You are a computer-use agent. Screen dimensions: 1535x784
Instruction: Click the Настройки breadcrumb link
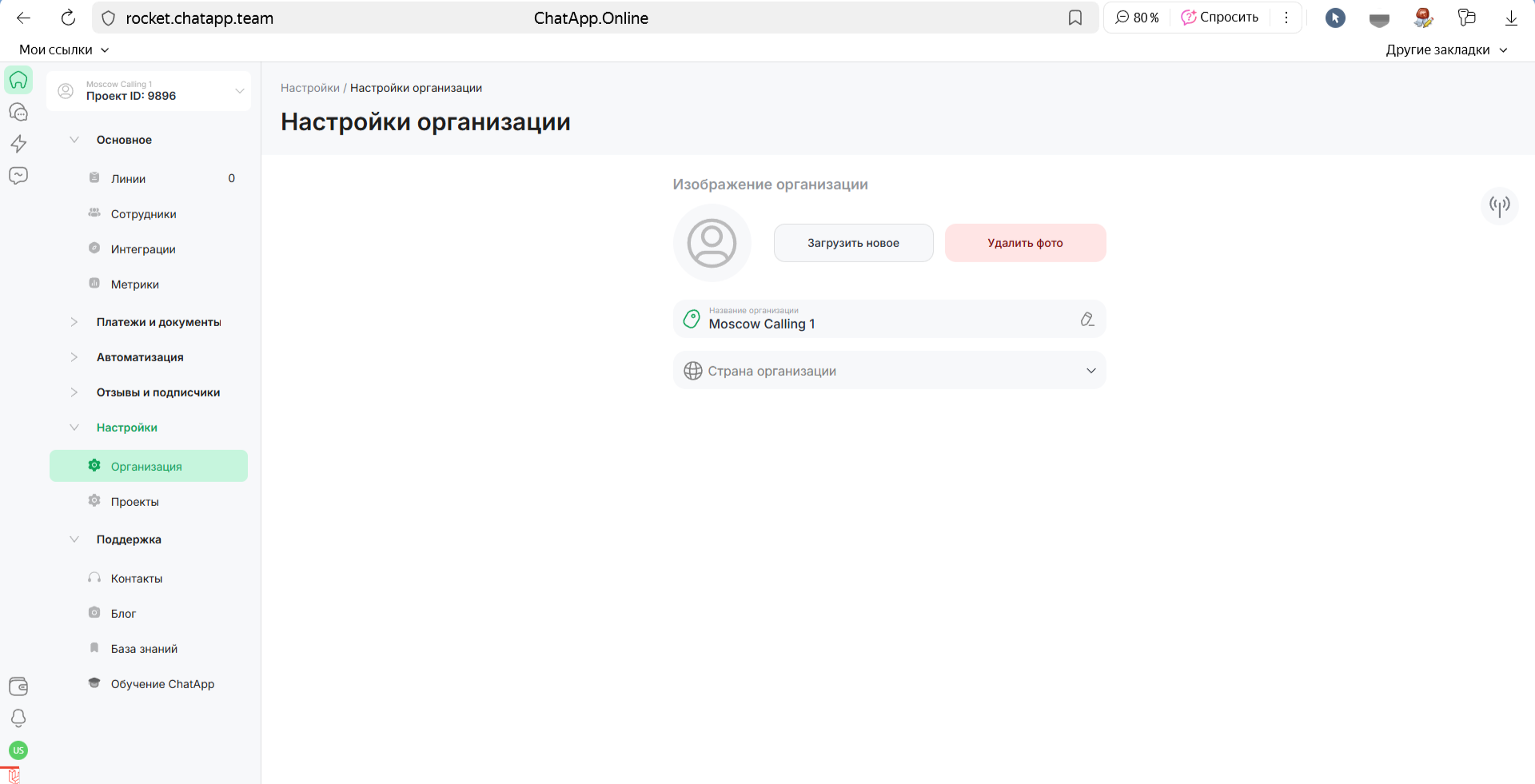pos(309,88)
